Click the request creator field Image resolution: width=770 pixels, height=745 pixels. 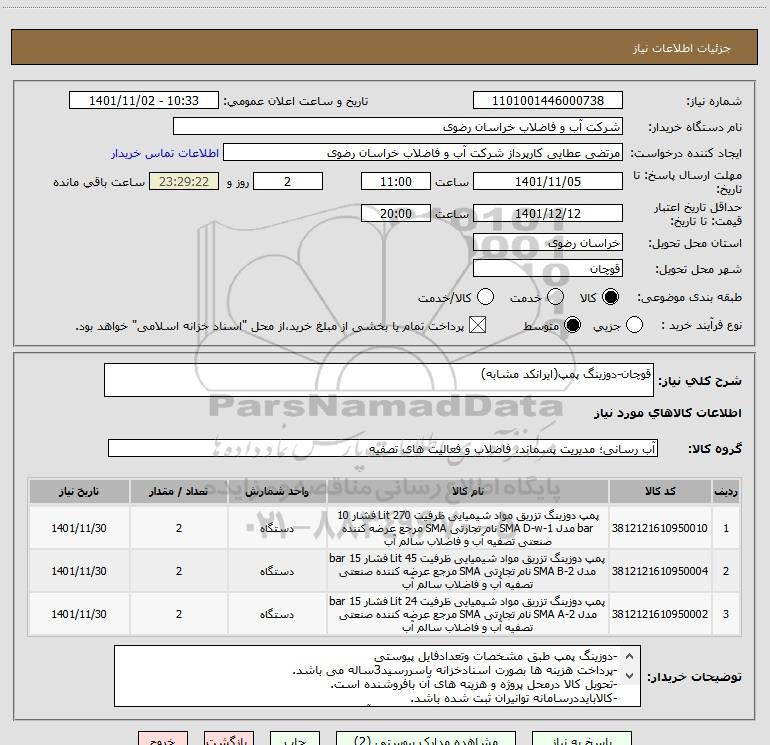pyautogui.click(x=423, y=153)
